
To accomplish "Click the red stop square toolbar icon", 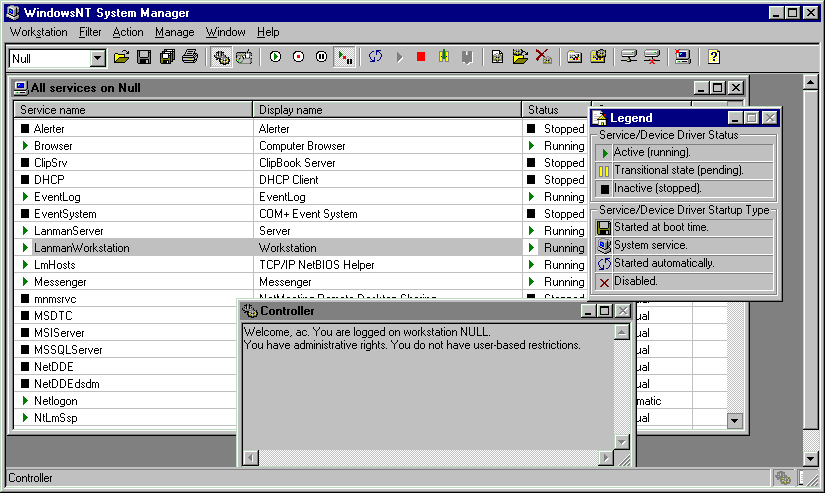I will tap(421, 57).
